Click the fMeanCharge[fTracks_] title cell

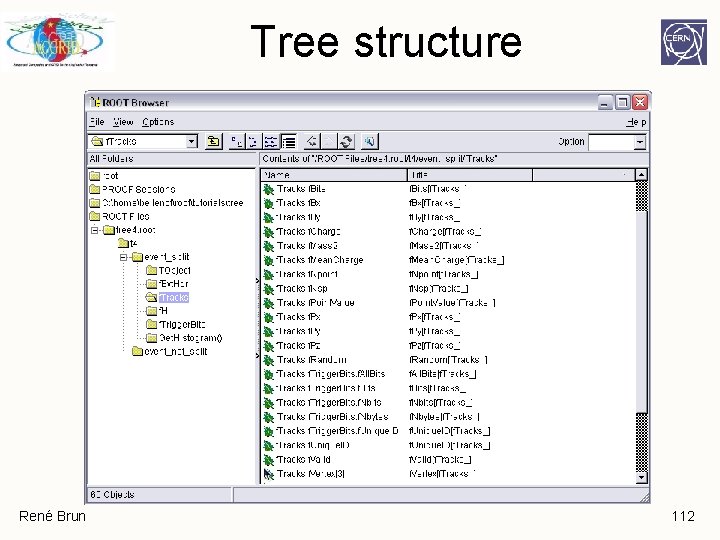coord(456,260)
